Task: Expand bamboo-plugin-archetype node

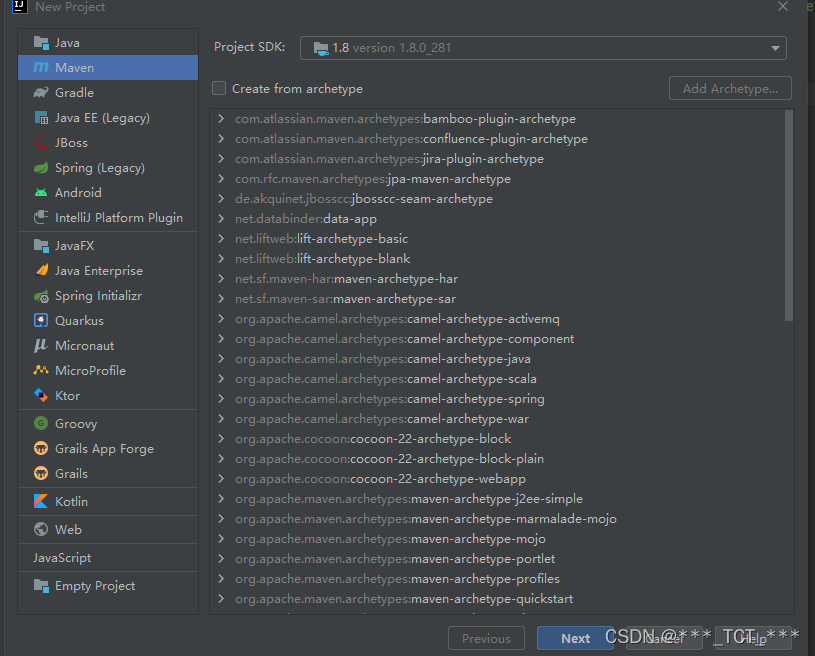Action: click(221, 119)
